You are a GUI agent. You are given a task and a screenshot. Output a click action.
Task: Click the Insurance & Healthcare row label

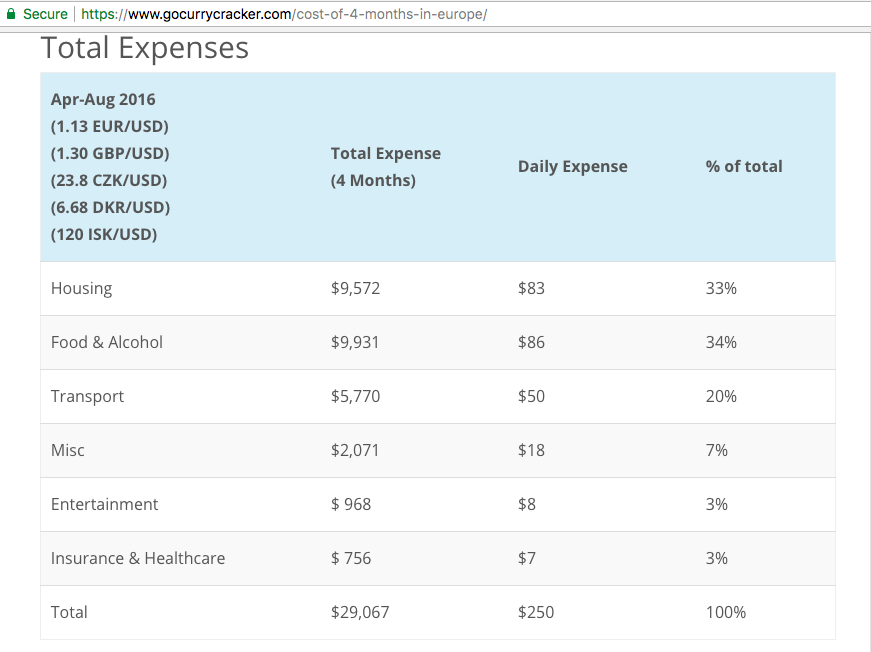137,558
